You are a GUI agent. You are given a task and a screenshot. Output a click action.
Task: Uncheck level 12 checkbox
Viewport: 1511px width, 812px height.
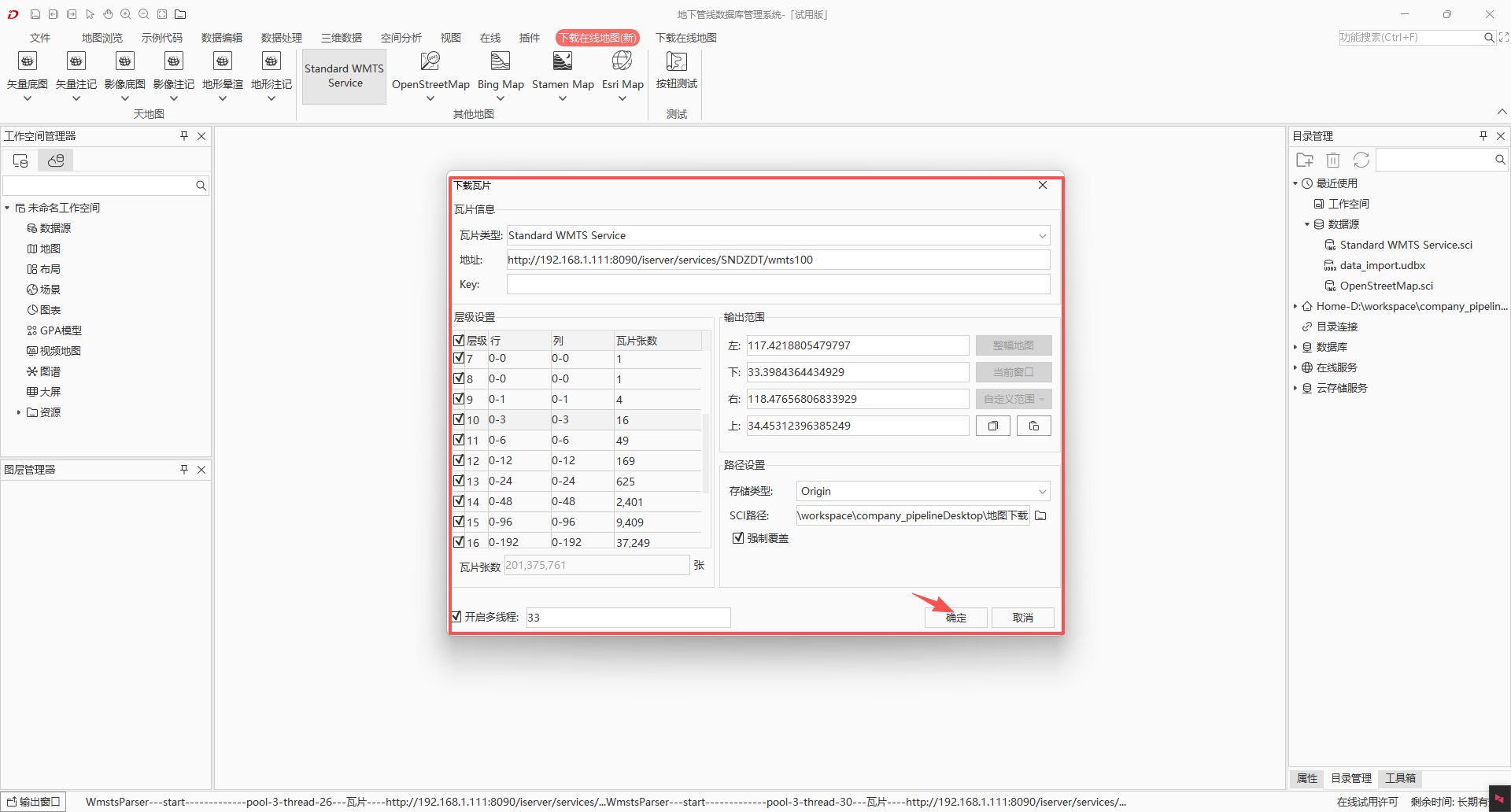(459, 460)
